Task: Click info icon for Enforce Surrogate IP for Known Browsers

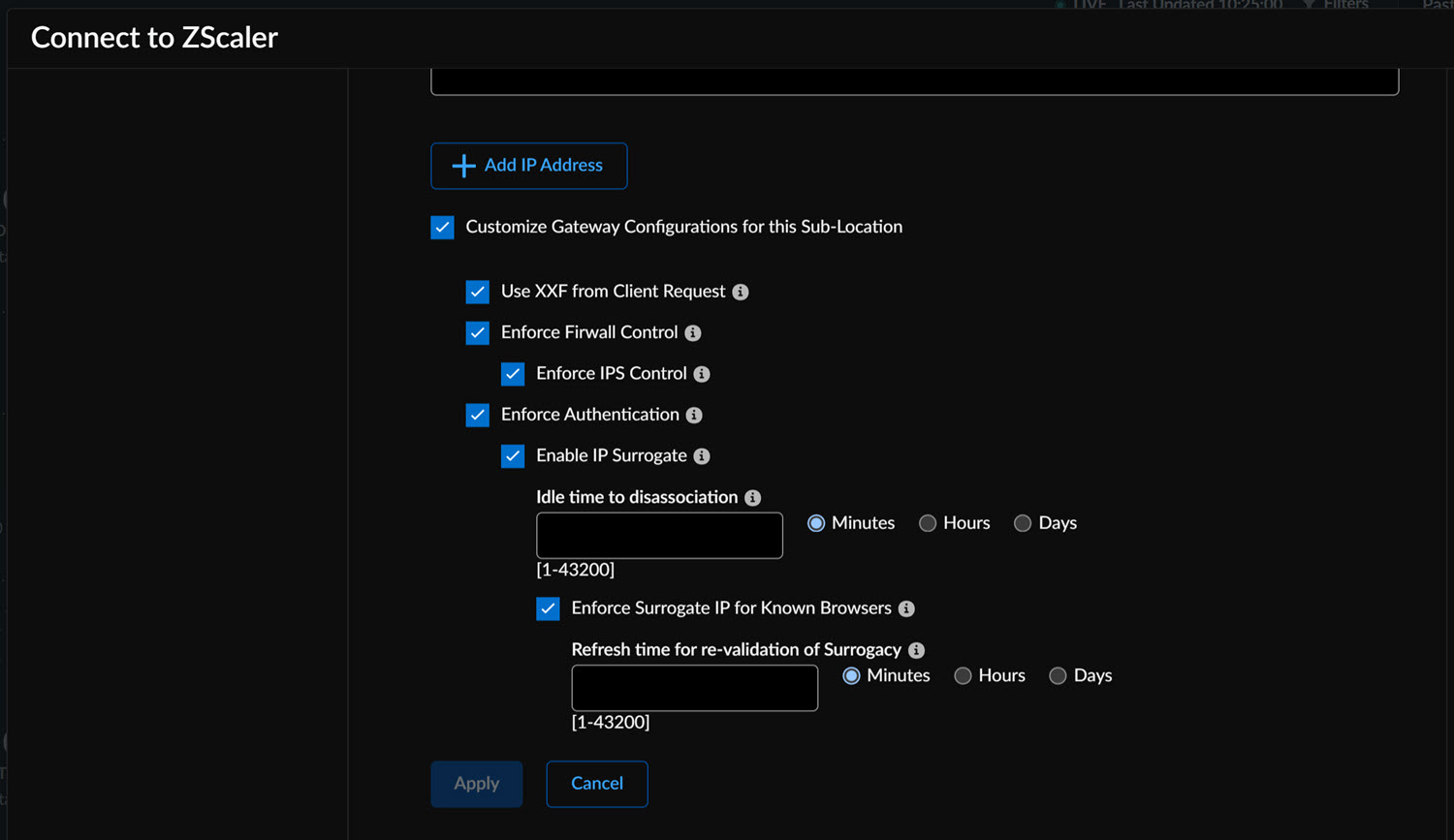Action: pos(906,608)
